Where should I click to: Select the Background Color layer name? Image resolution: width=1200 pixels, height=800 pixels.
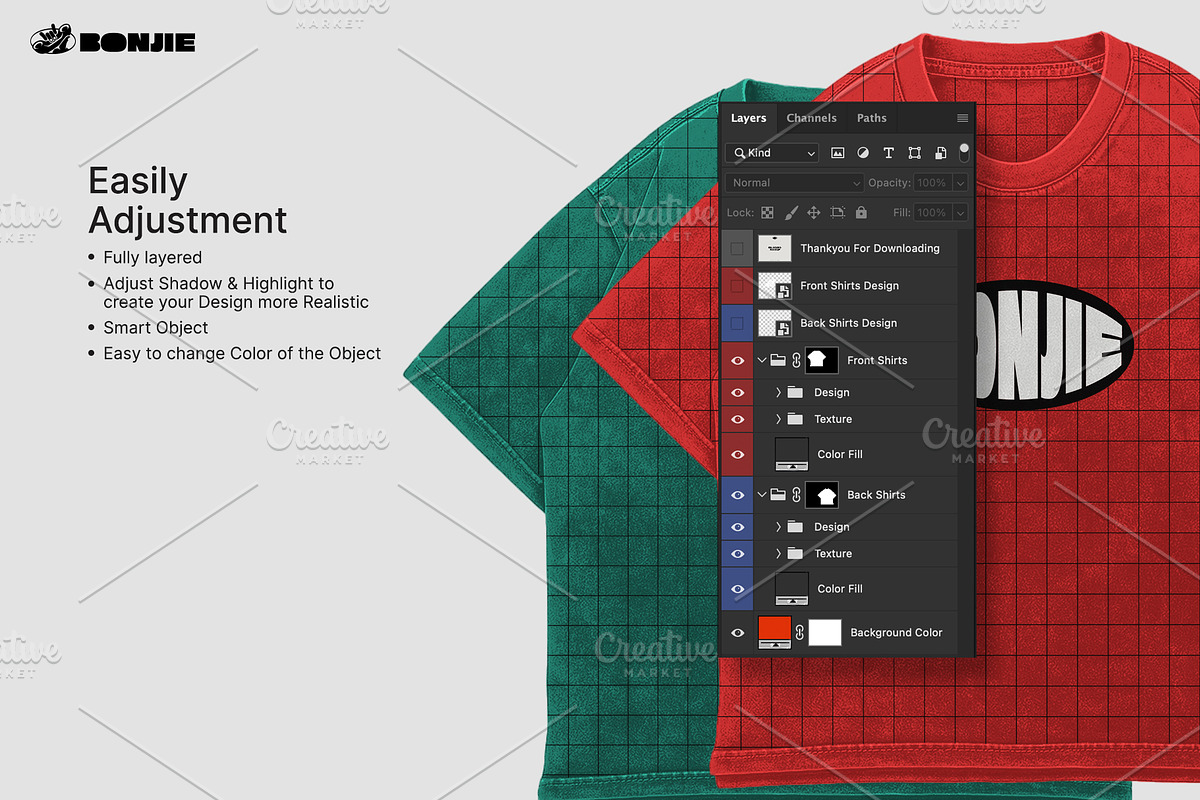pos(896,633)
